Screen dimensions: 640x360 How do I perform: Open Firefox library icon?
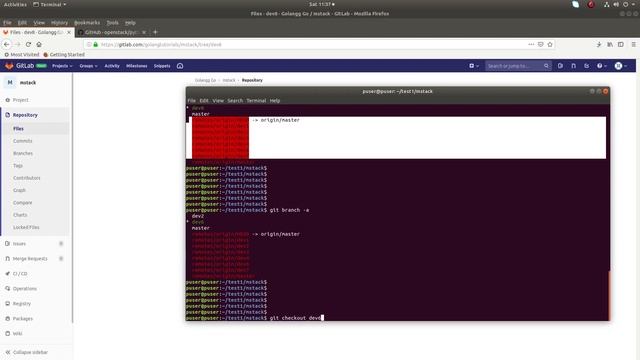tap(610, 44)
